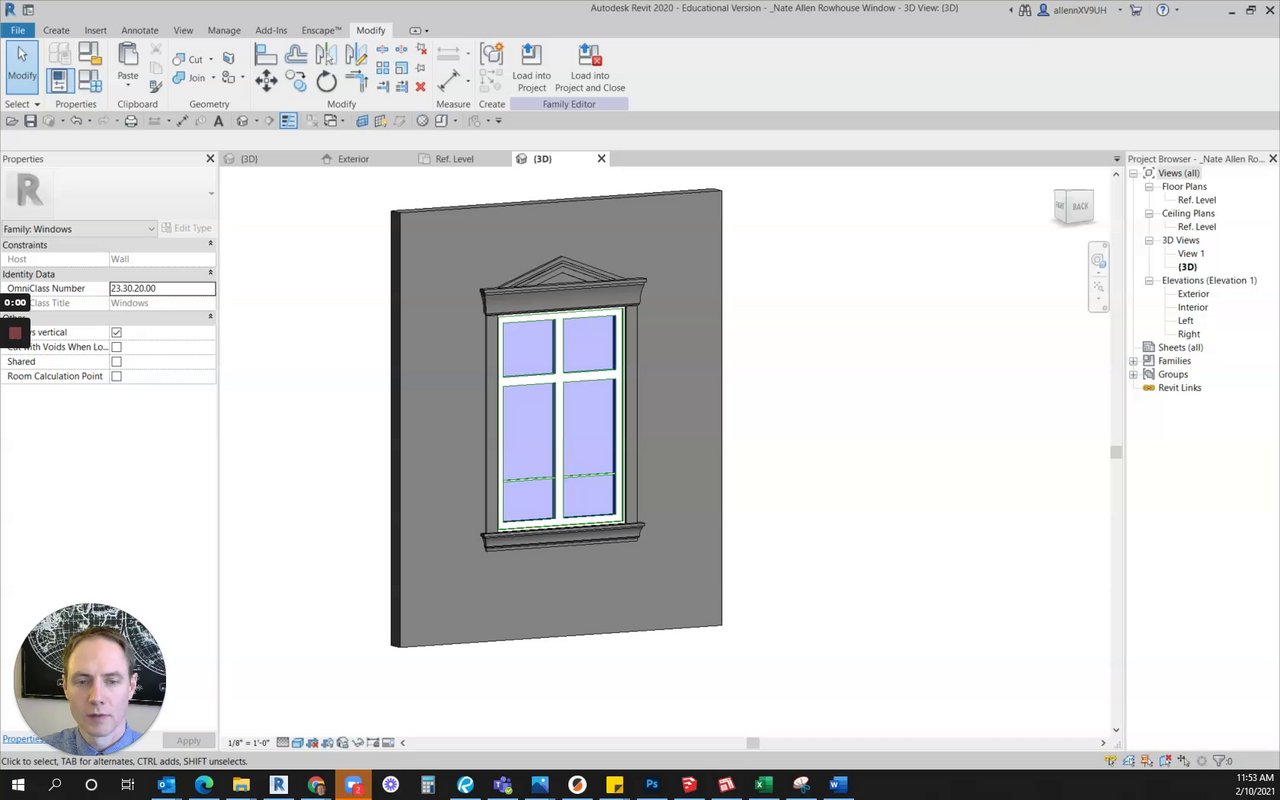Click the Text tool in Quick Access Toolbar

tap(218, 121)
